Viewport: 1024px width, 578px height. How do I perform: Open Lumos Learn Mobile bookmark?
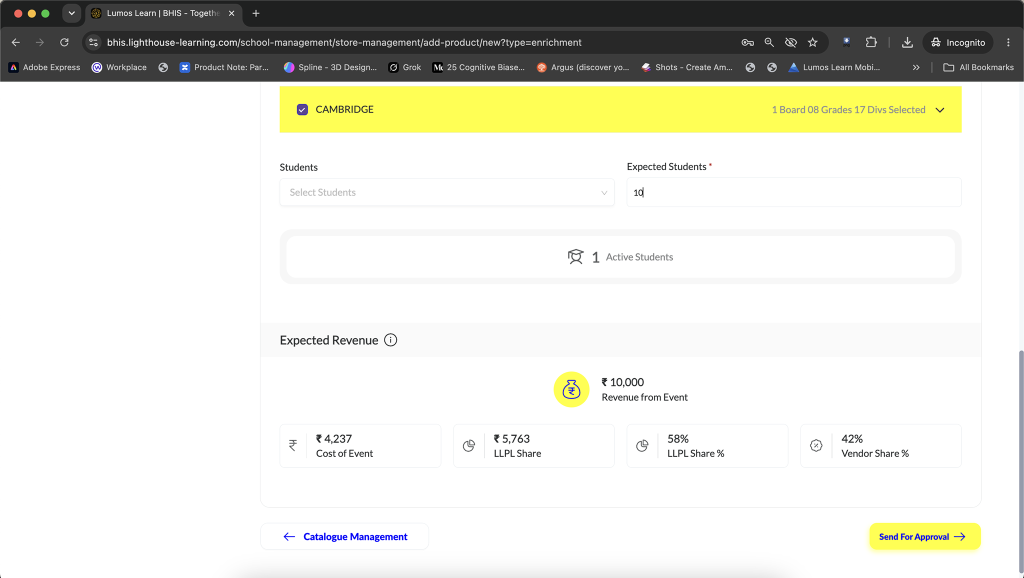835,67
